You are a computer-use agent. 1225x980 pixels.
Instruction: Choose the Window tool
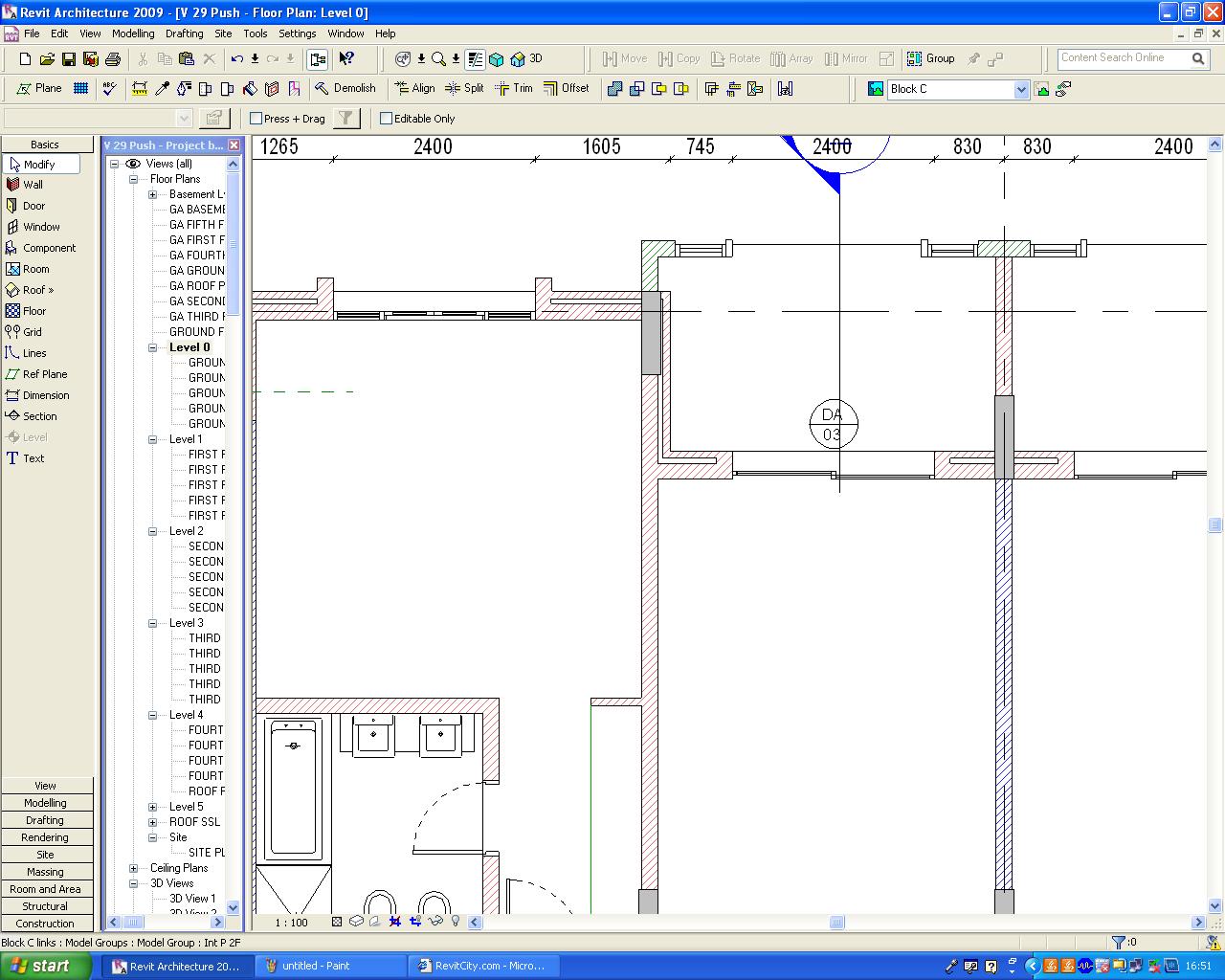[x=40, y=227]
